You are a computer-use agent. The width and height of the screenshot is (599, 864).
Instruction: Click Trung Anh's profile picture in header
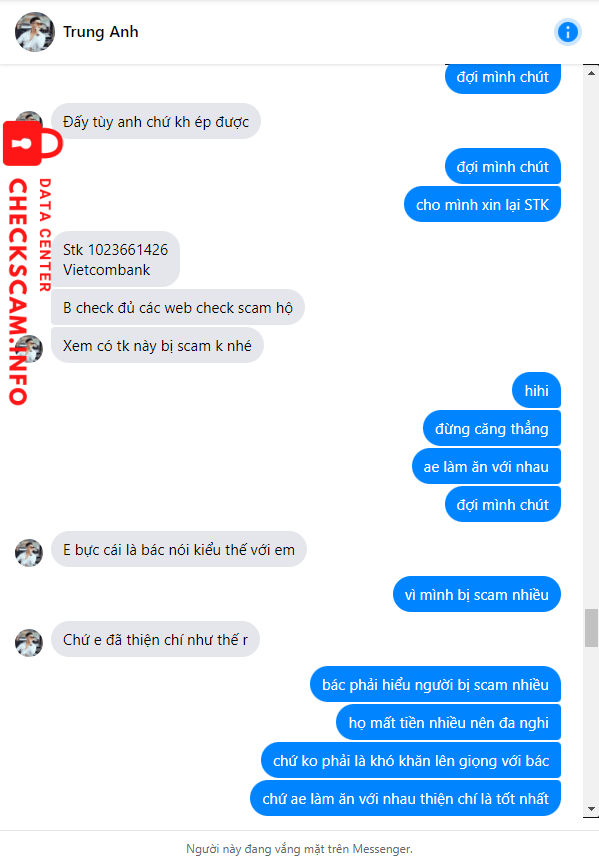point(35,32)
